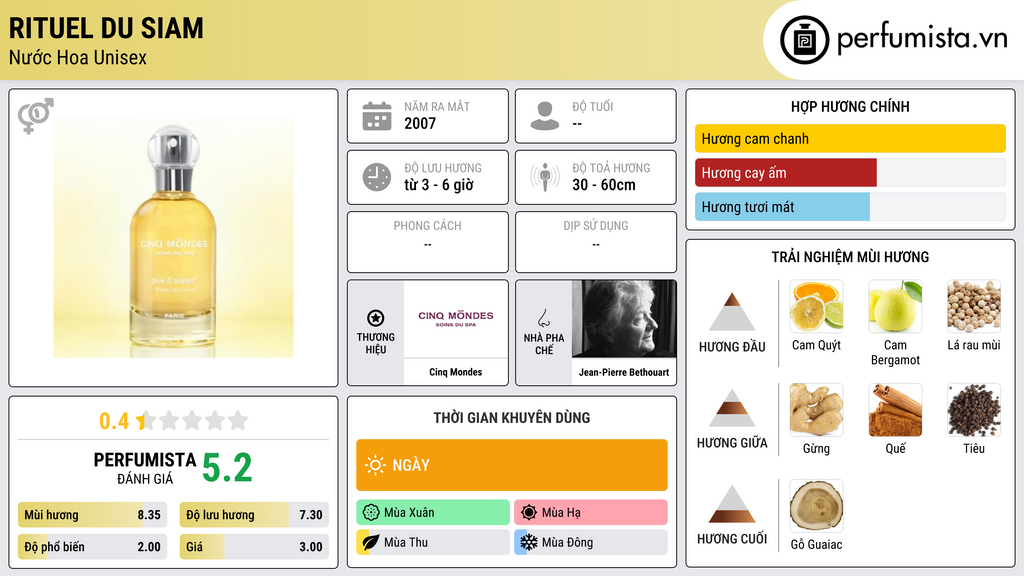Click the star badge icon above Thương hiệu
This screenshot has height=576, width=1024.
pos(376,318)
